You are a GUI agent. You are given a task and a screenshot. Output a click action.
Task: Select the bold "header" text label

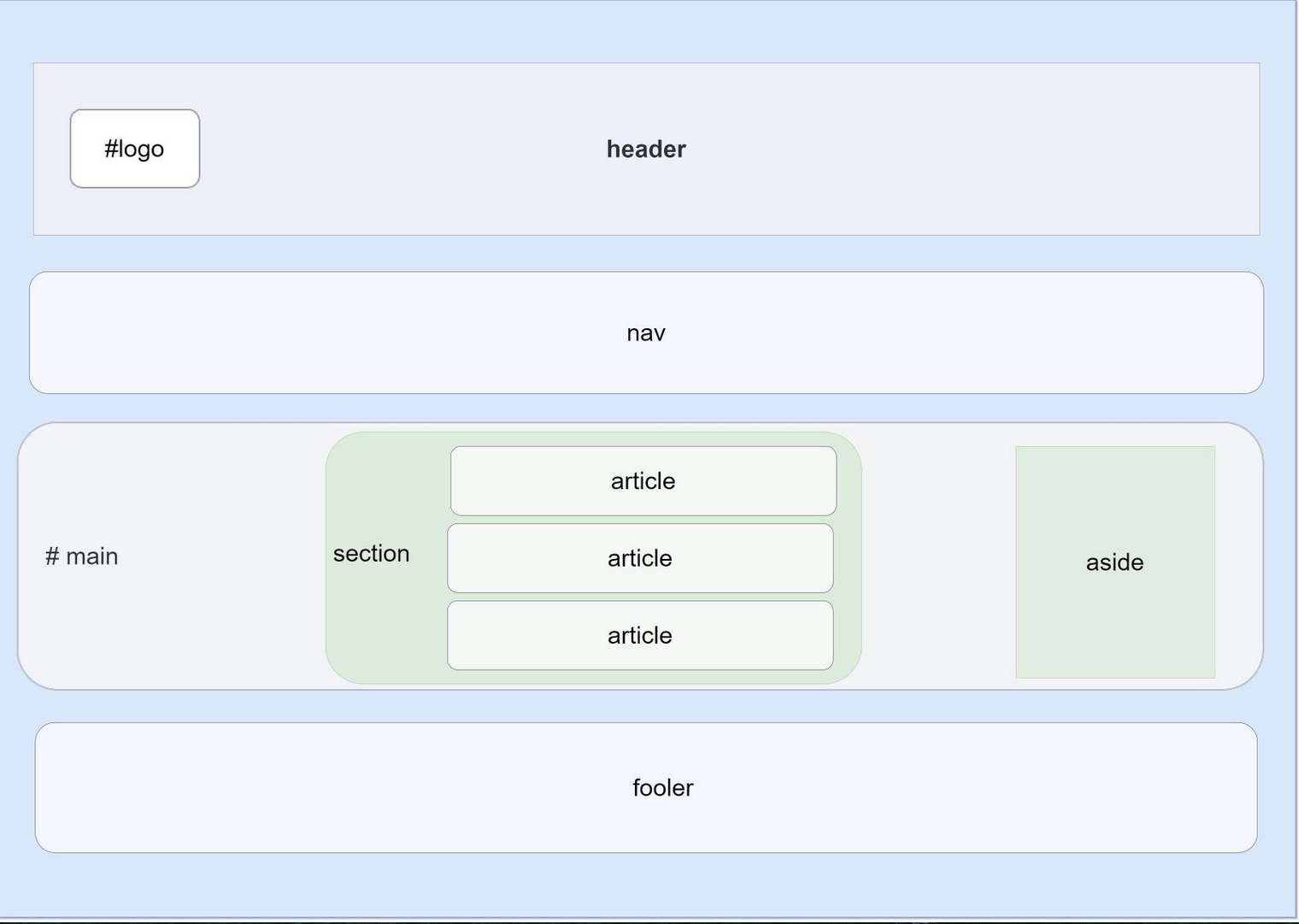pos(646,150)
